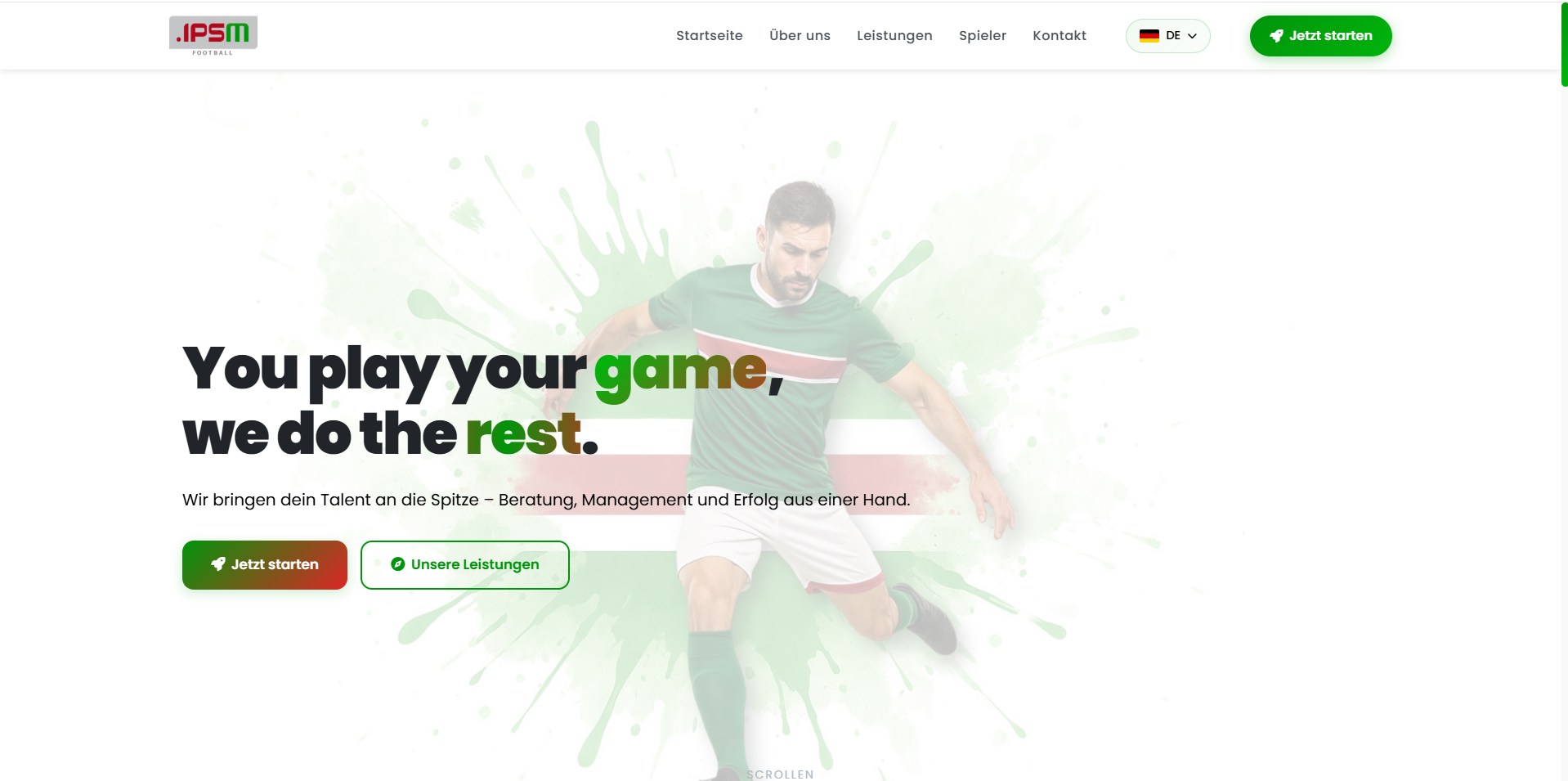Click the SCROLLEN indicator at bottom

[780, 774]
